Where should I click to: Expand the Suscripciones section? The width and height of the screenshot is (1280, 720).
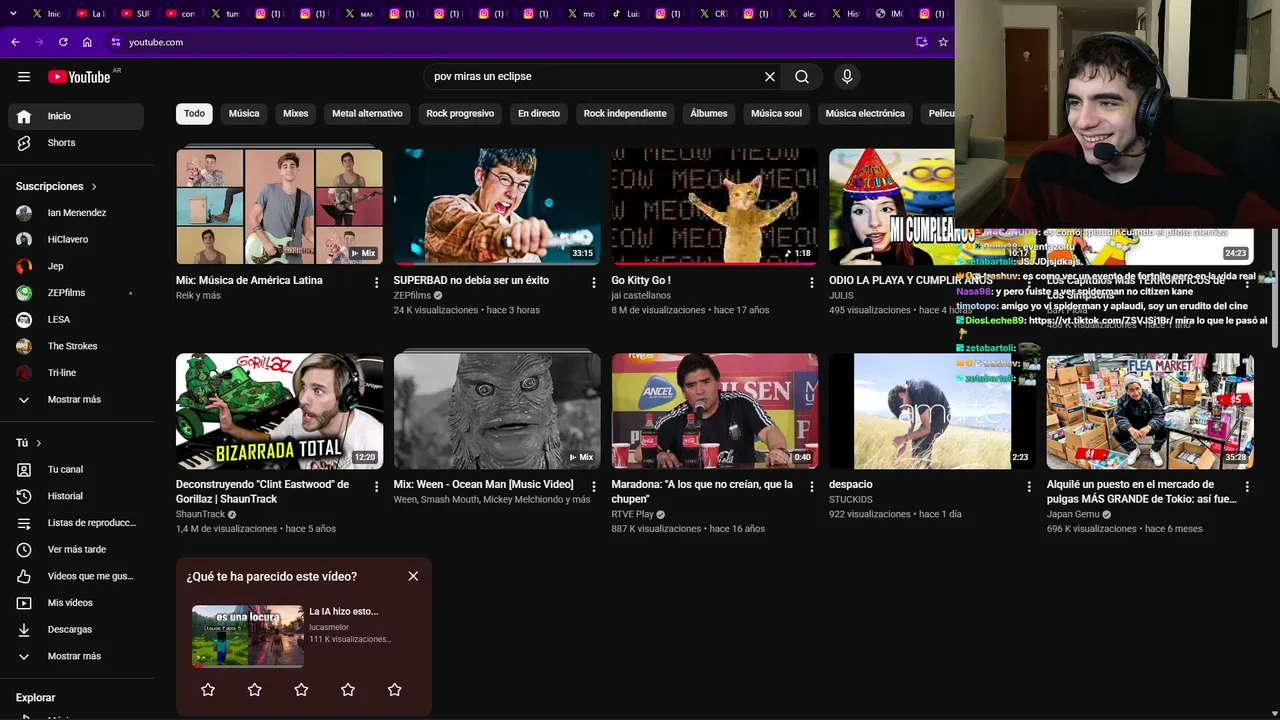pyautogui.click(x=57, y=187)
